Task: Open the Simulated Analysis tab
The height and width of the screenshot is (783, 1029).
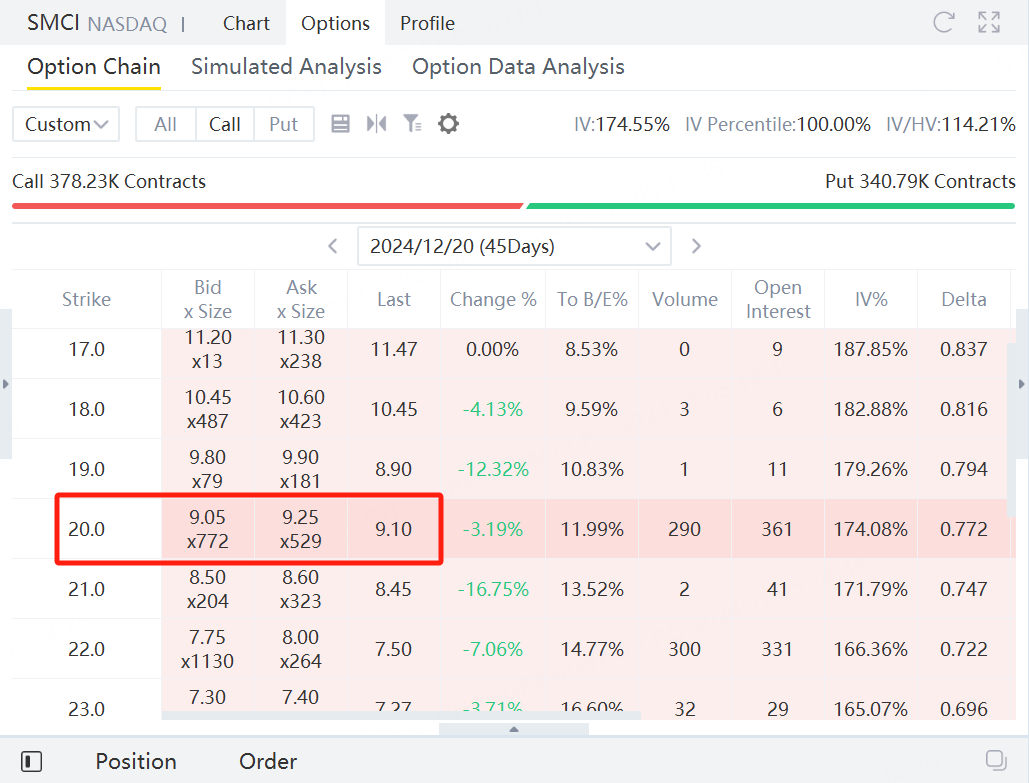Action: 286,67
